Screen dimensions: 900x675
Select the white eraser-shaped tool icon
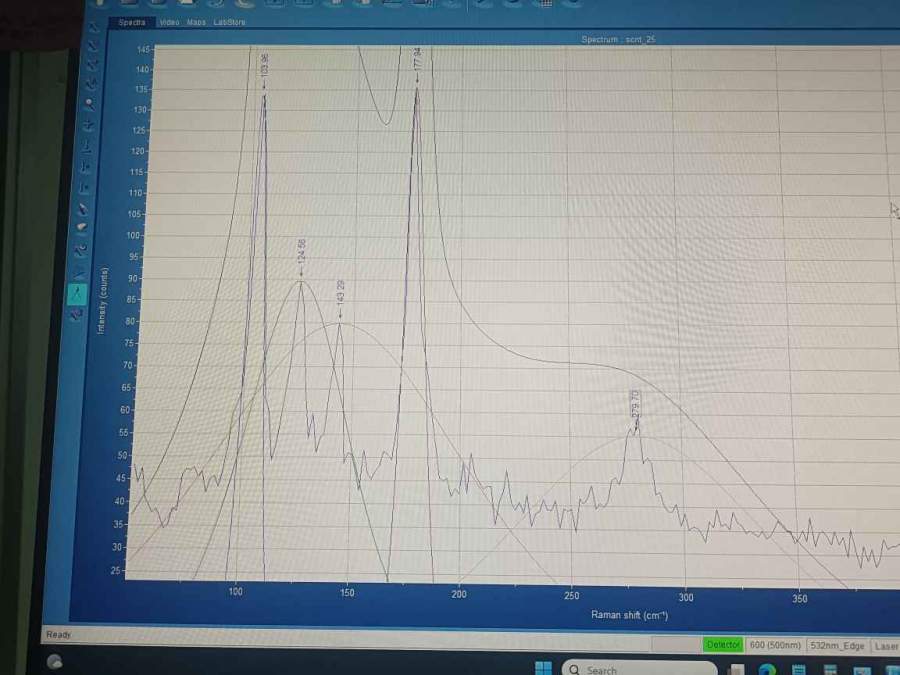click(x=82, y=228)
